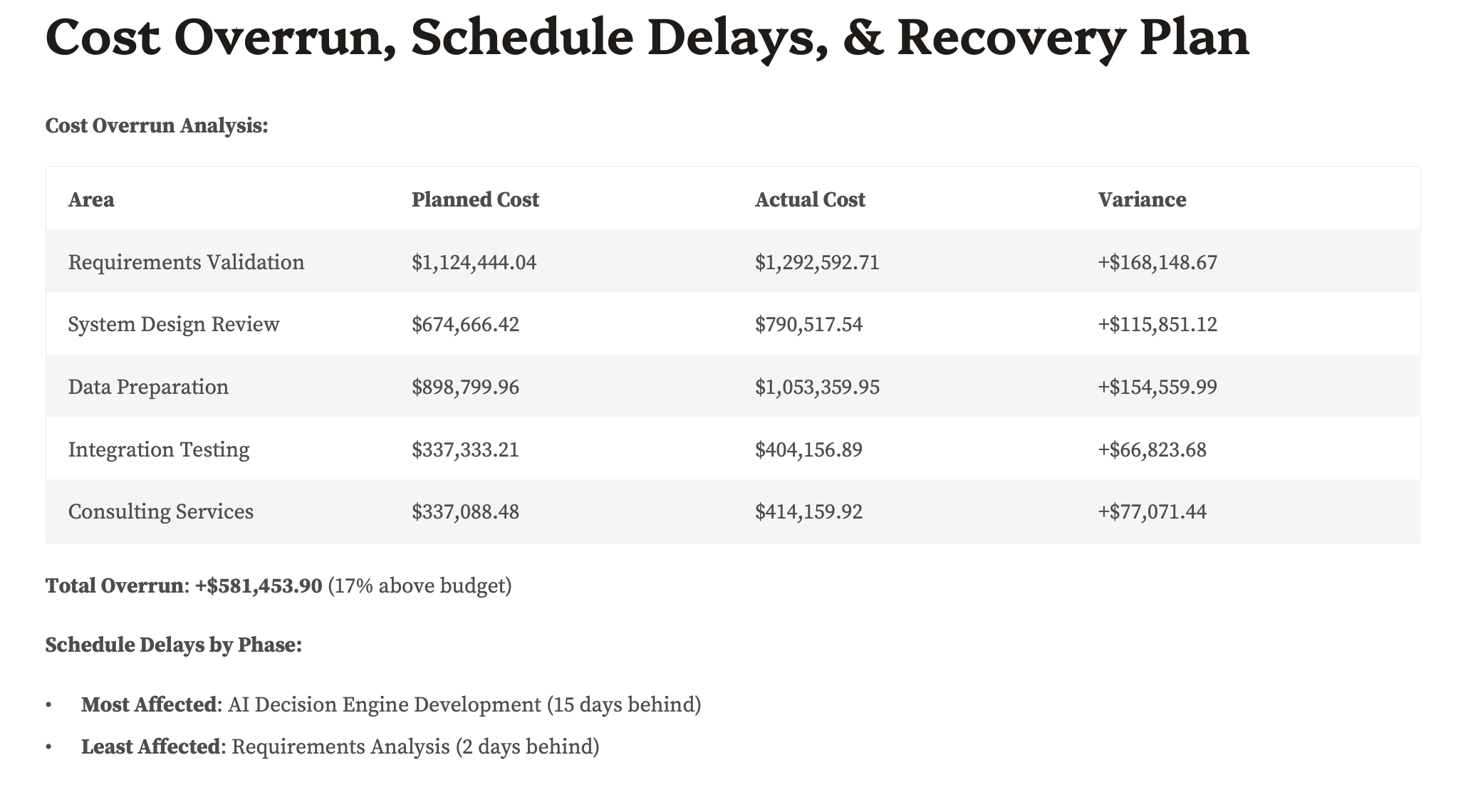Click the total overrun amount +$581,453.90

[x=258, y=585]
